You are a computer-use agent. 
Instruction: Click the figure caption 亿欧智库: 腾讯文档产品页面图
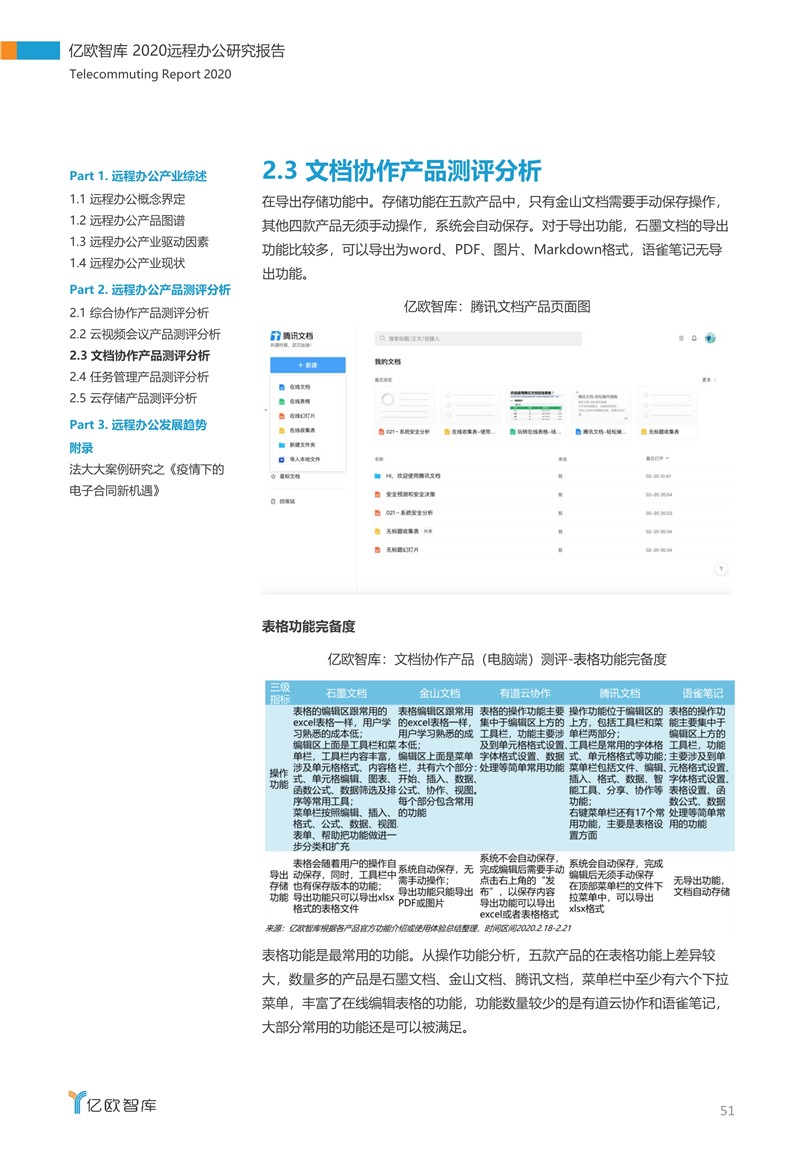(497, 306)
